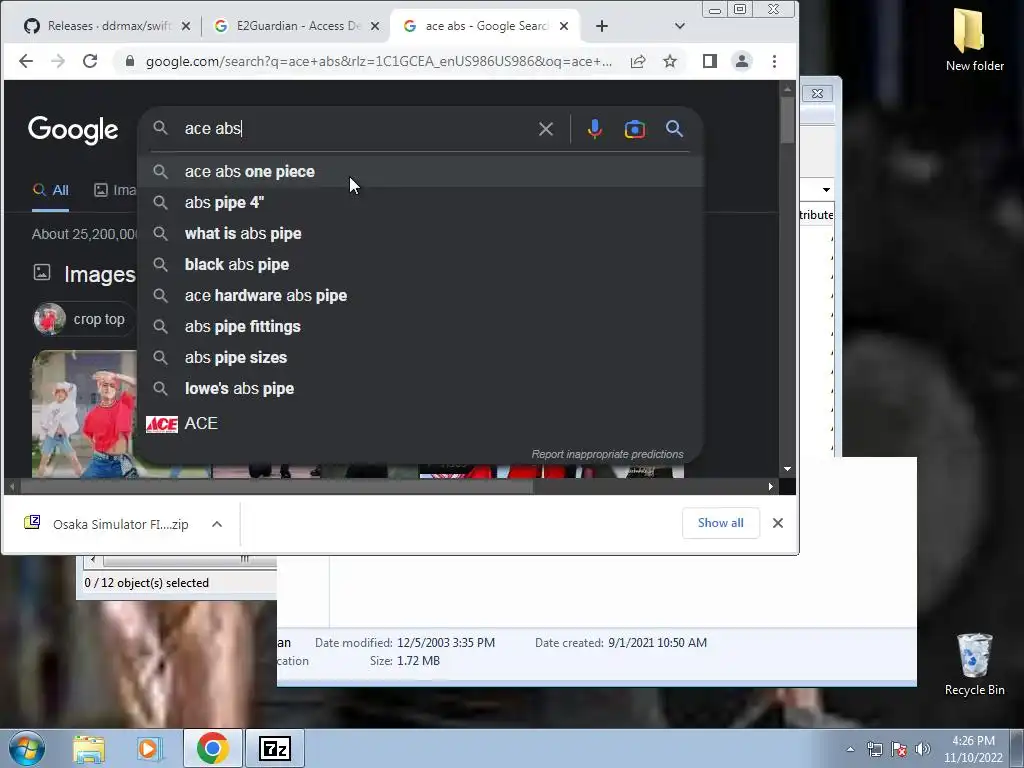Close the ace abs Google Search tab
This screenshot has width=1024, height=768.
pyautogui.click(x=564, y=26)
